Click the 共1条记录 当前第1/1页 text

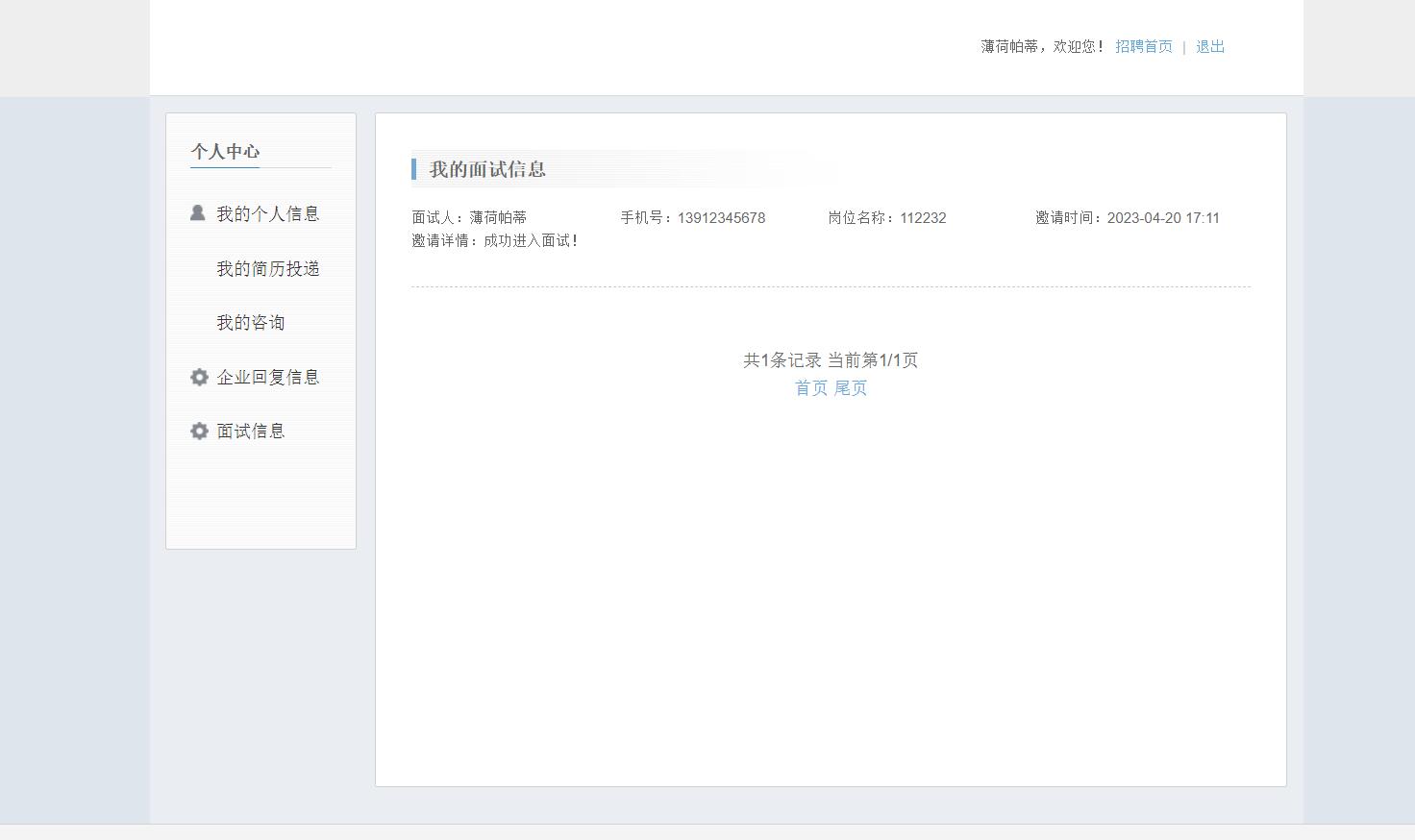[831, 359]
